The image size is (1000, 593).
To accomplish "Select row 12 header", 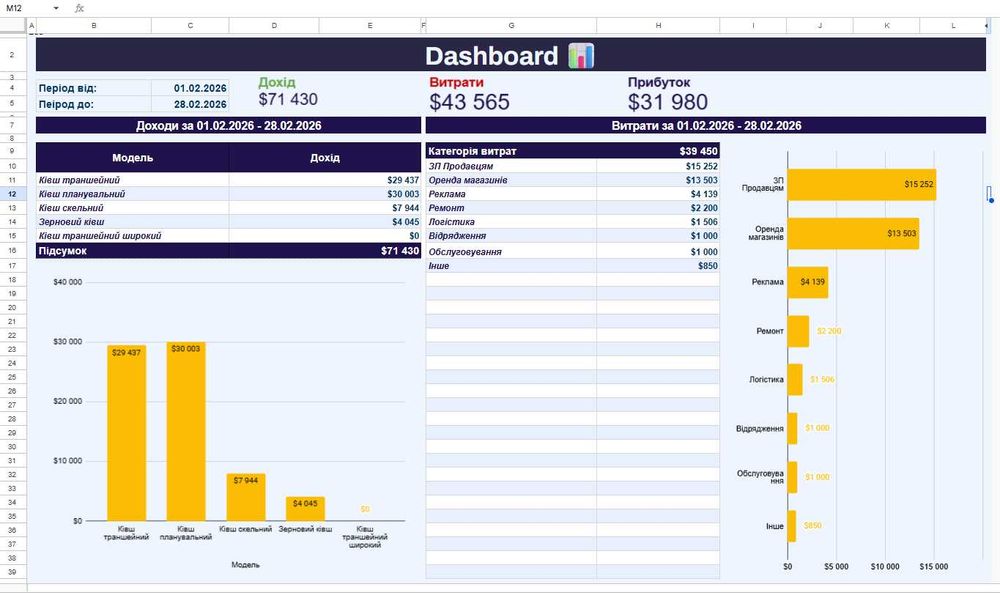I will [x=13, y=194].
